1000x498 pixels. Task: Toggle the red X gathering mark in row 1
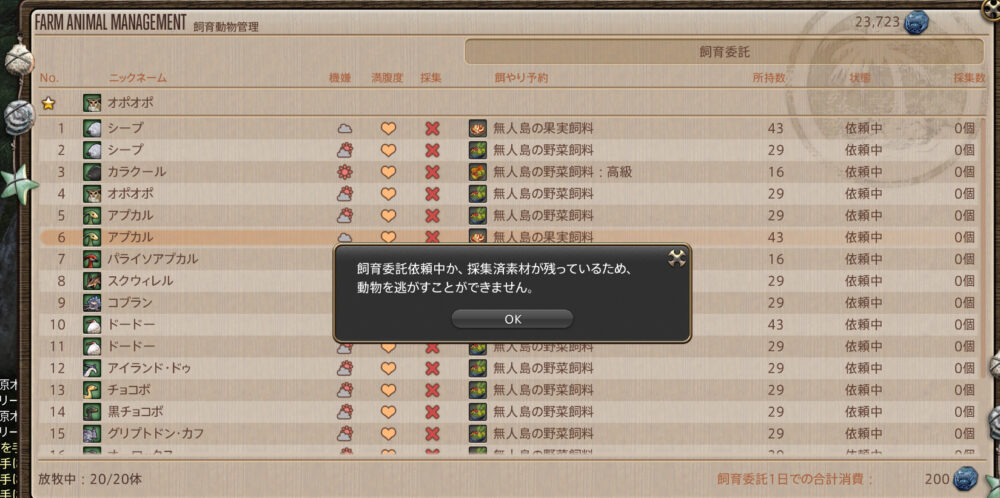[432, 128]
